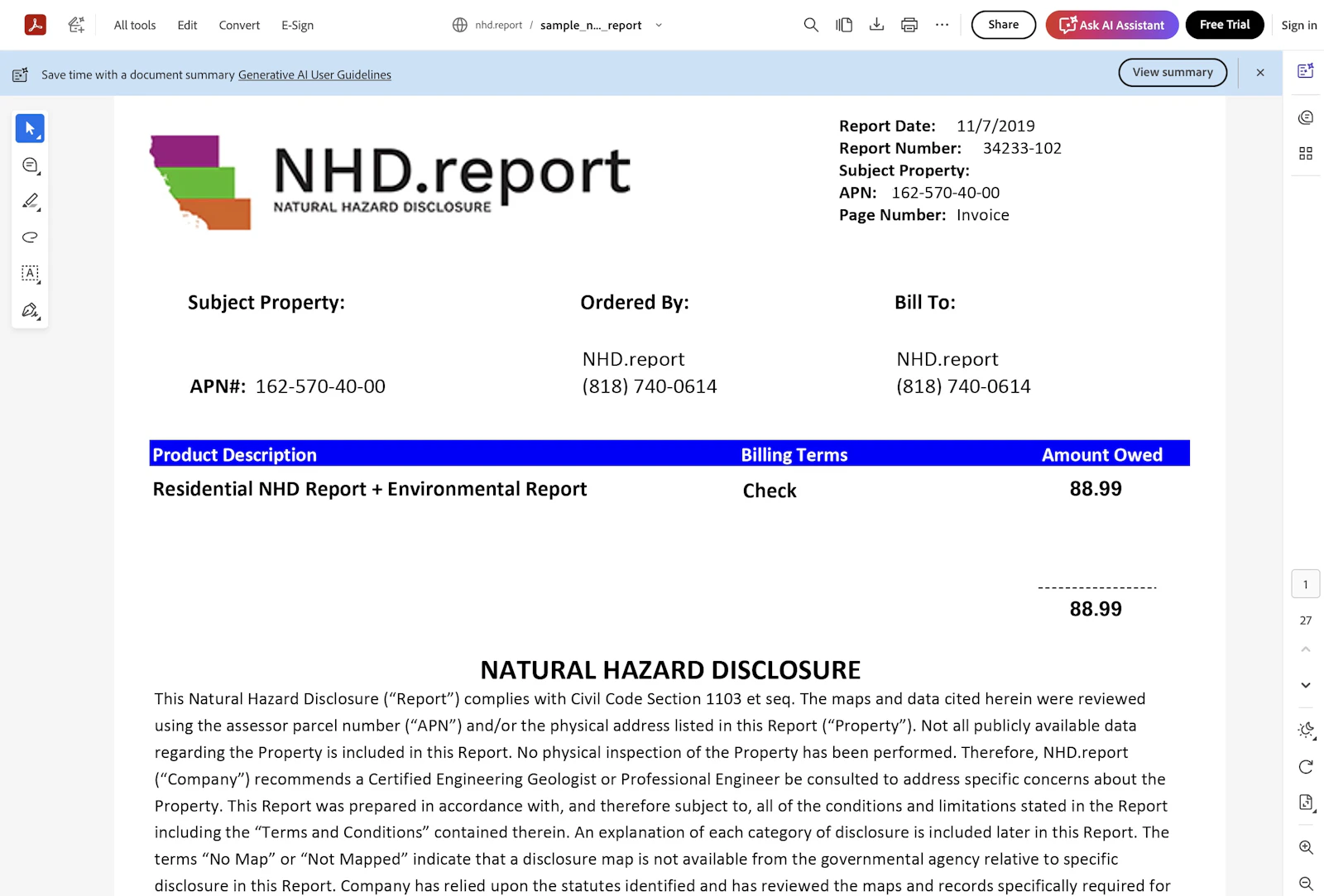Viewport: 1324px width, 896px height.
Task: Choose the Select arrow tool
Action: click(30, 128)
